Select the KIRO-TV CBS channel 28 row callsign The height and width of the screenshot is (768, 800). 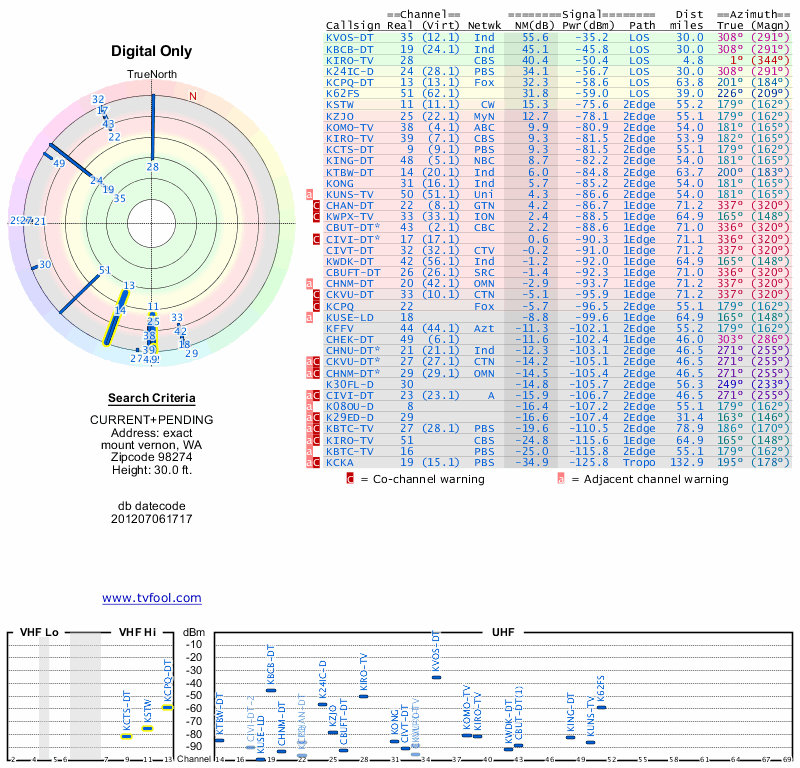(352, 59)
